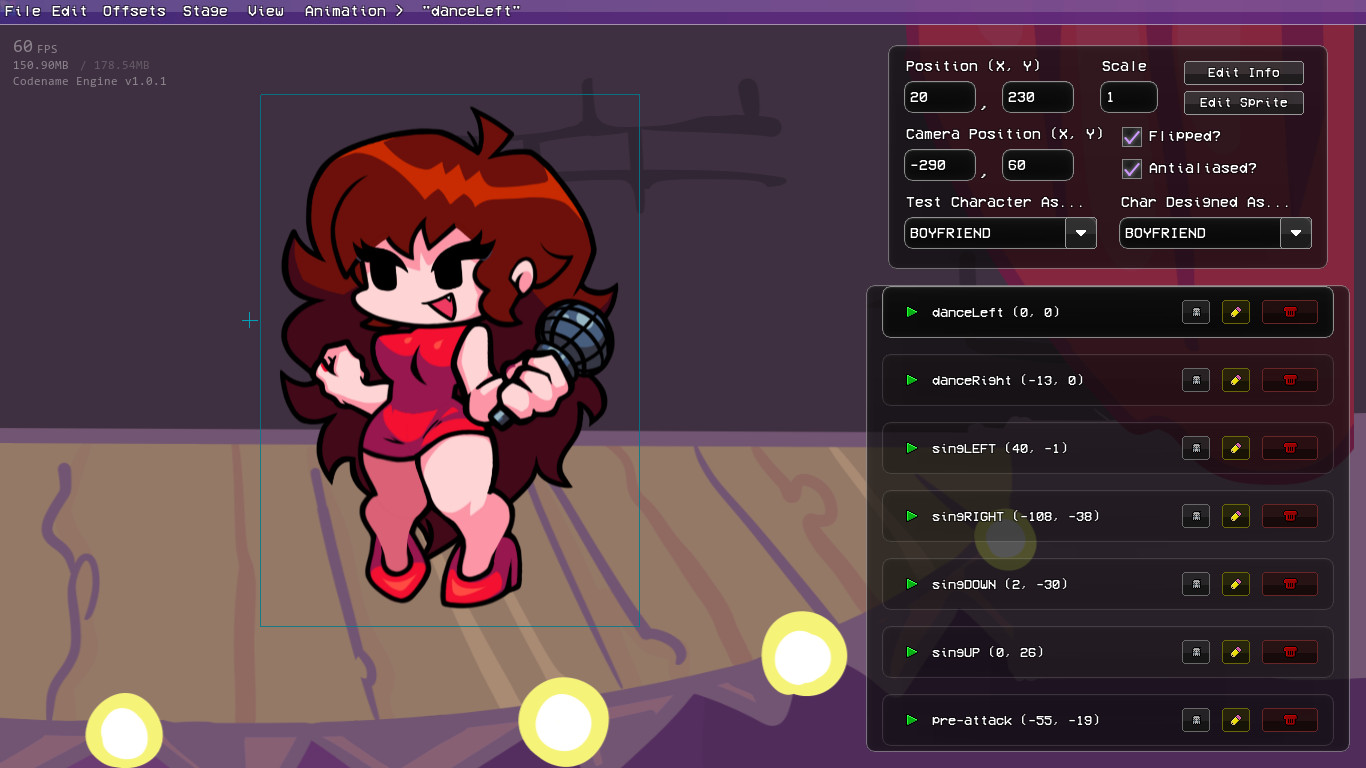Open the File menu
This screenshot has height=768, width=1366.
[x=23, y=11]
